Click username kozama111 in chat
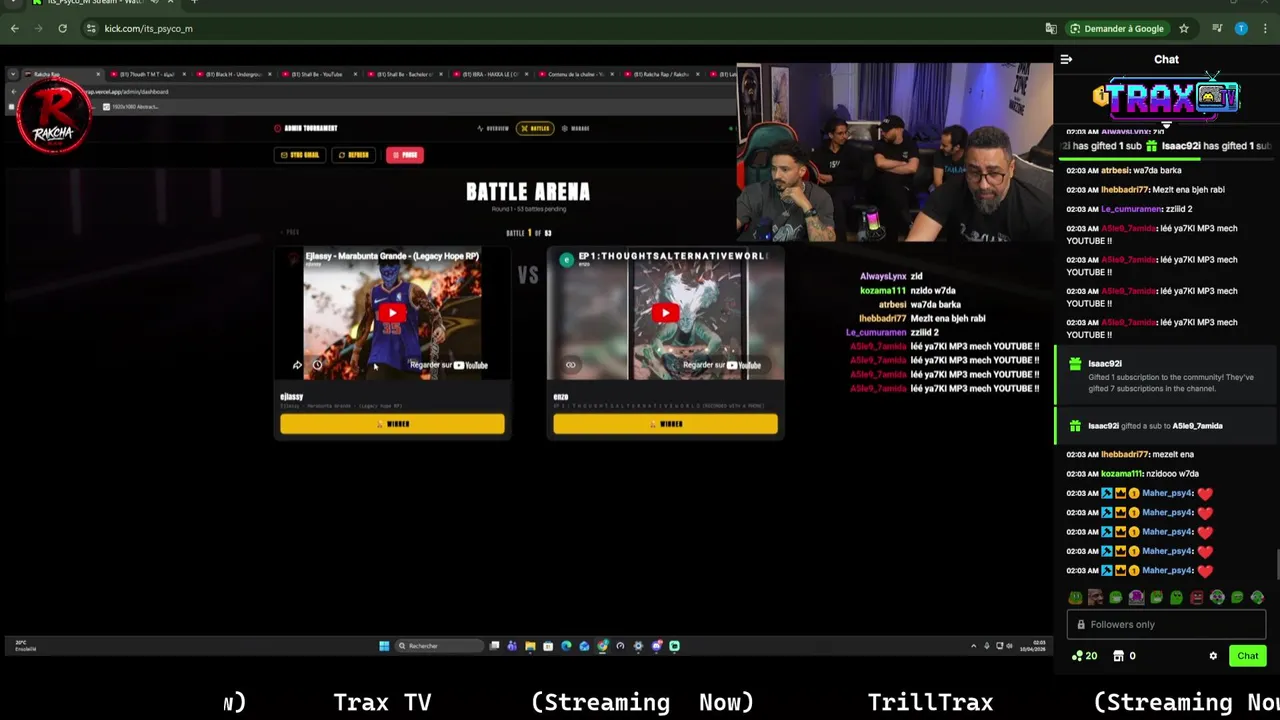Viewport: 1280px width, 720px height. pyautogui.click(x=1120, y=474)
